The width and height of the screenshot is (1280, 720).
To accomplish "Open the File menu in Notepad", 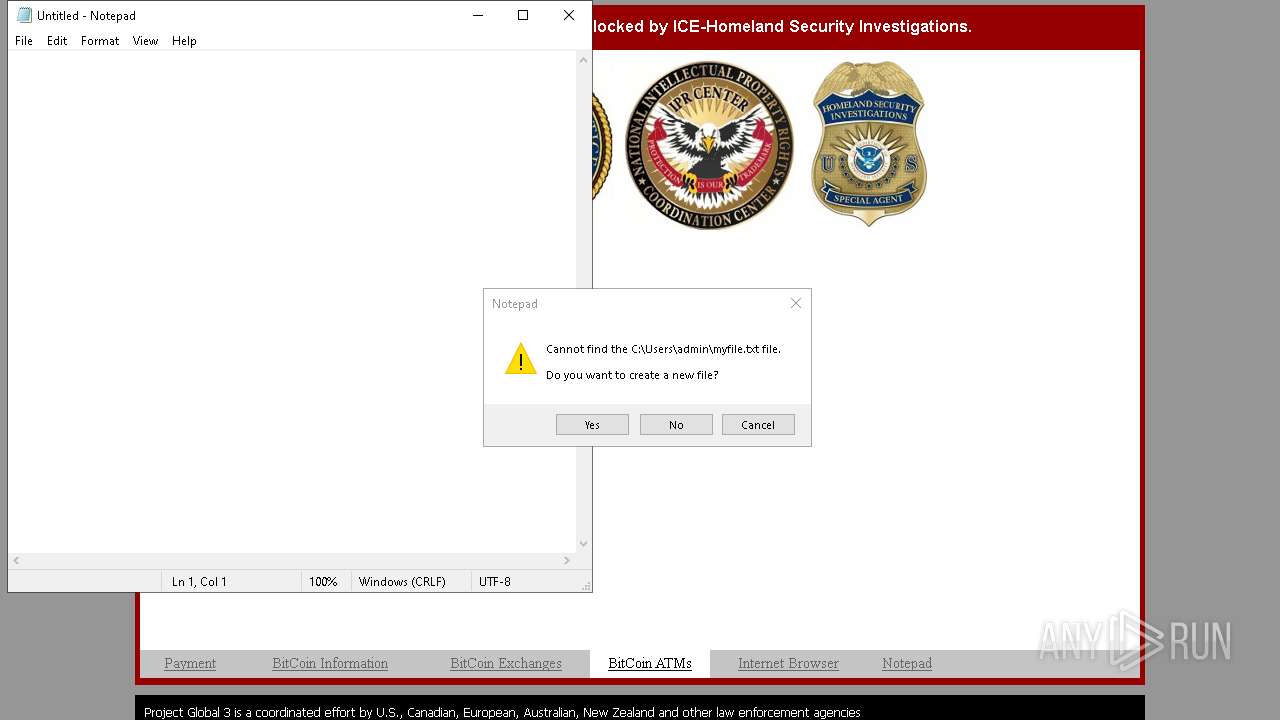I will point(24,41).
